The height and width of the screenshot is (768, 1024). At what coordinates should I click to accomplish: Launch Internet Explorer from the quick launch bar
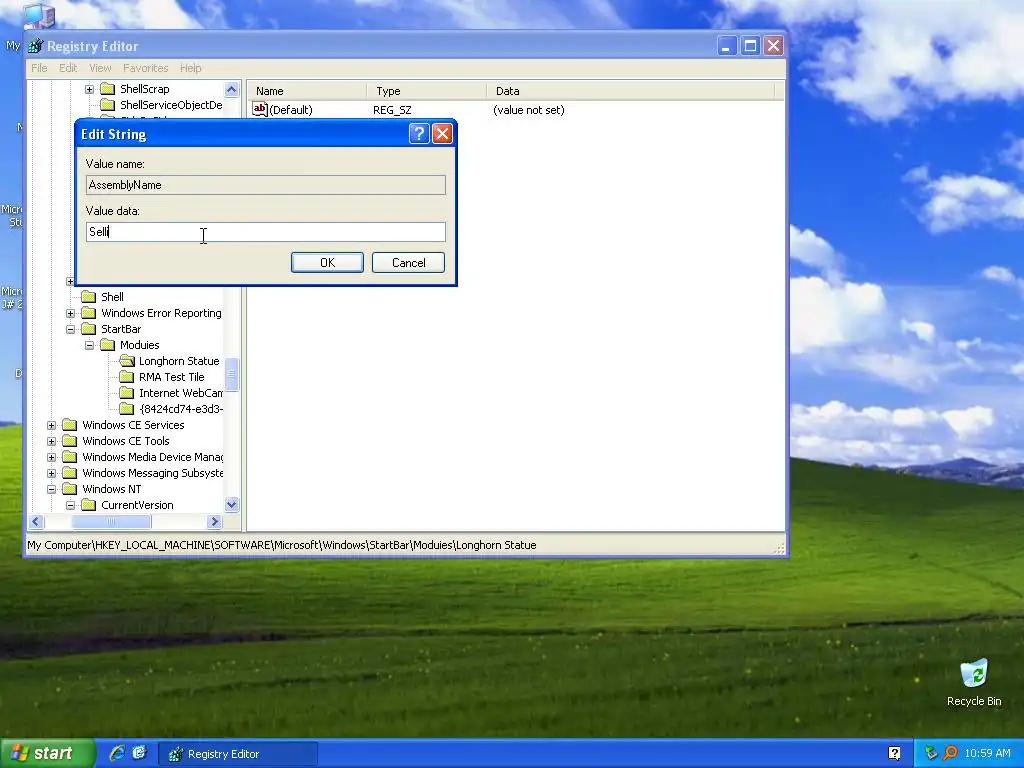(117, 753)
